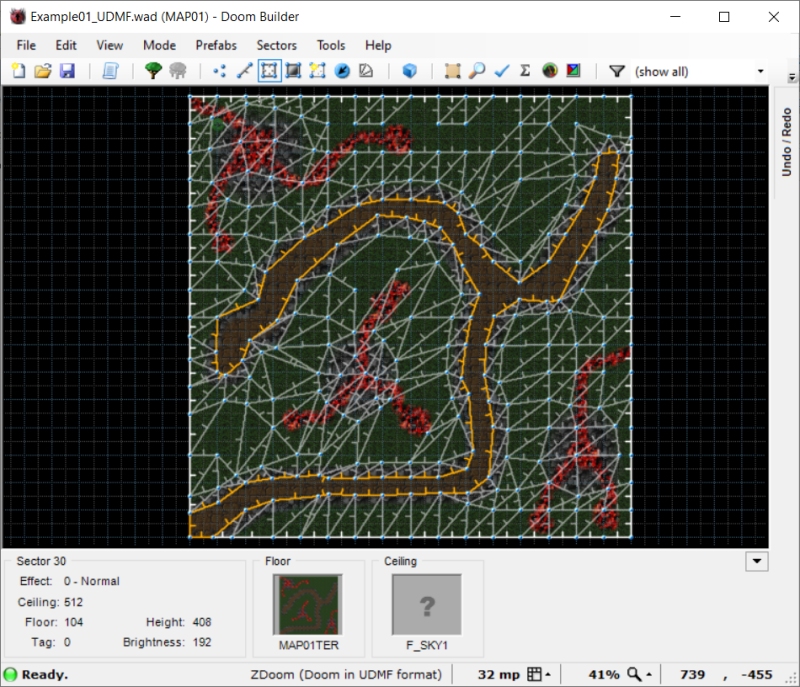Viewport: 800px width, 687px height.
Task: Switch to Things mode blue arrow icon
Action: click(x=342, y=70)
